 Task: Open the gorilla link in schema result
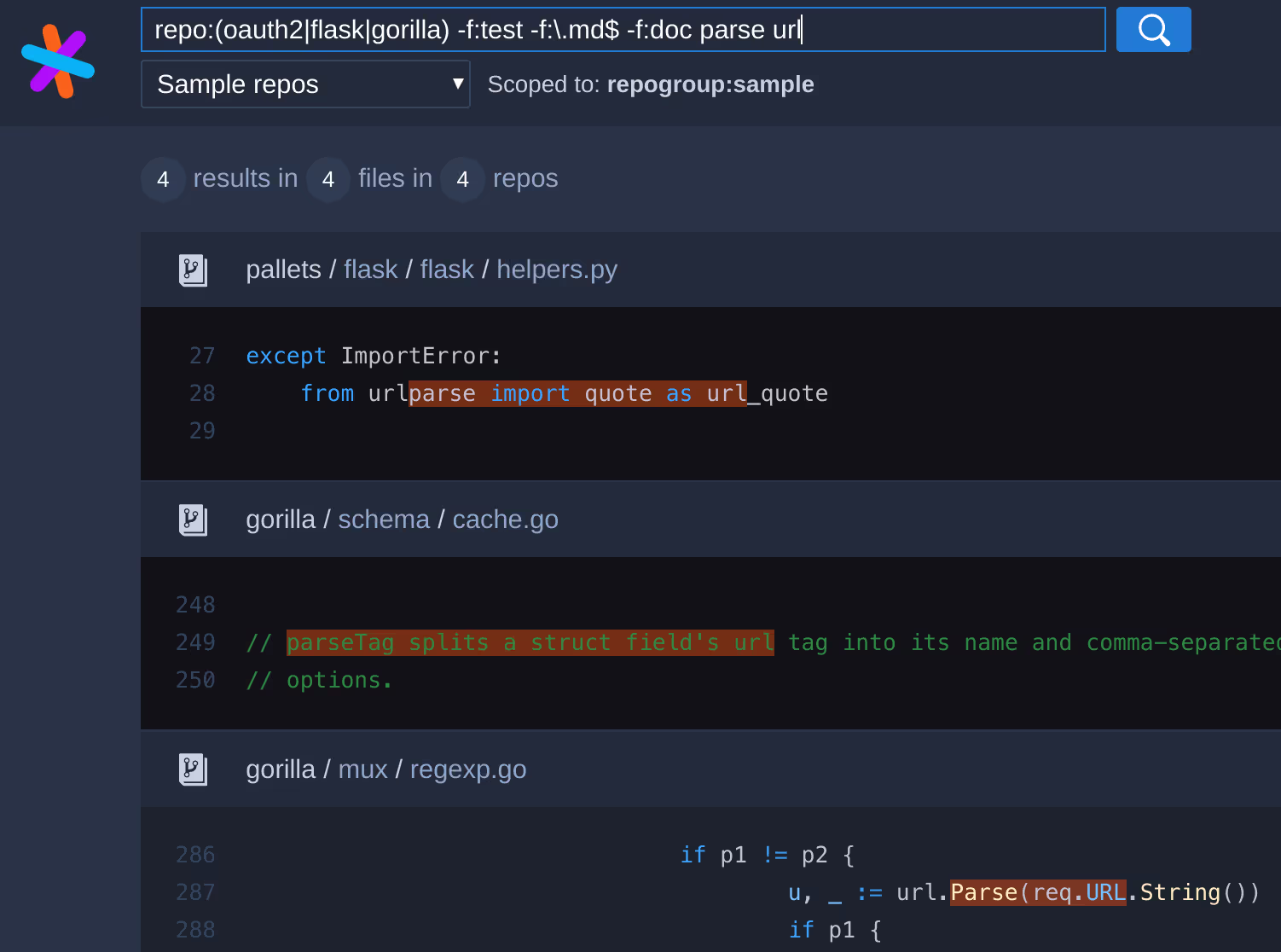(x=281, y=520)
